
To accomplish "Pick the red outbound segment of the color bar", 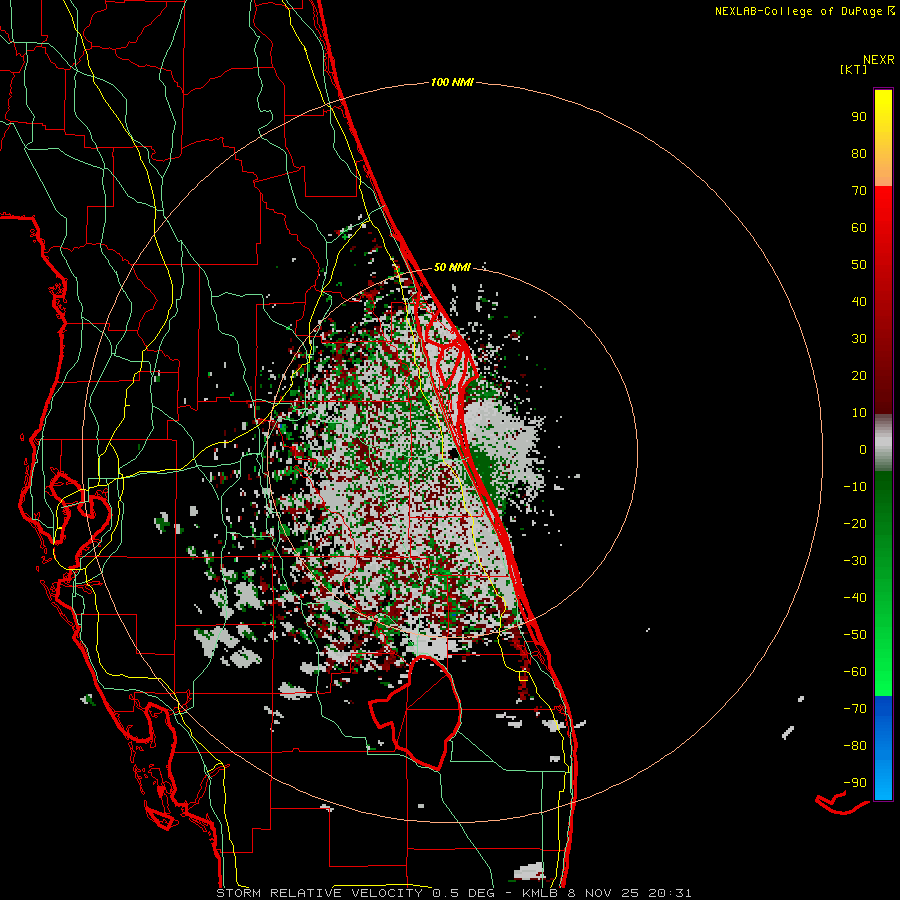I will [883, 300].
